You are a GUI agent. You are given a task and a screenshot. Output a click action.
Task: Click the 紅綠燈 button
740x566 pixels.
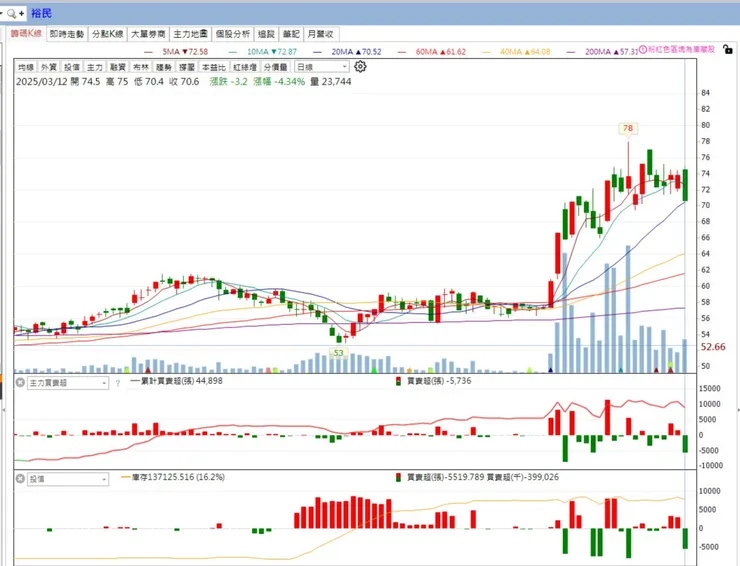(x=245, y=67)
